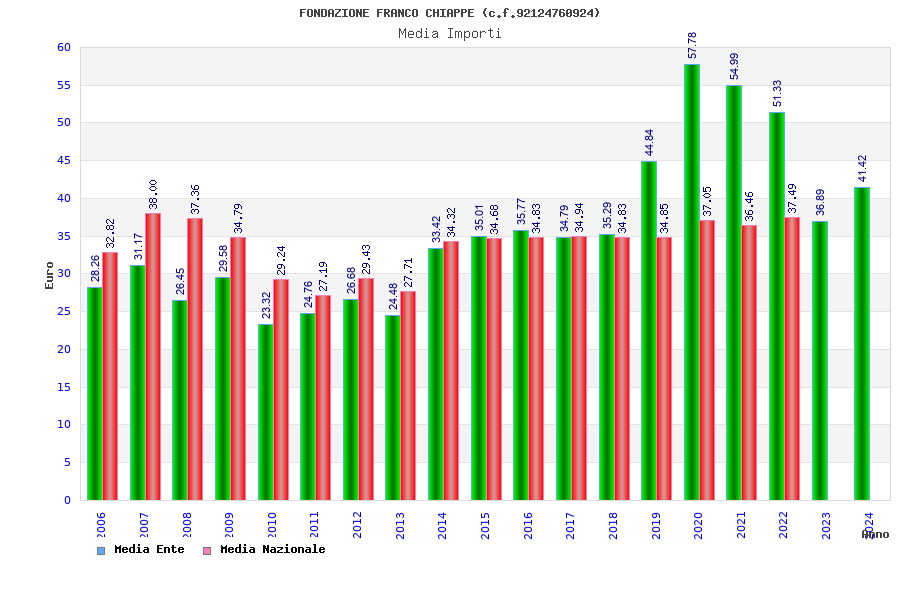The height and width of the screenshot is (600, 900).
Task: Click the 2006 green bar labeled 28.26
Action: point(95,393)
